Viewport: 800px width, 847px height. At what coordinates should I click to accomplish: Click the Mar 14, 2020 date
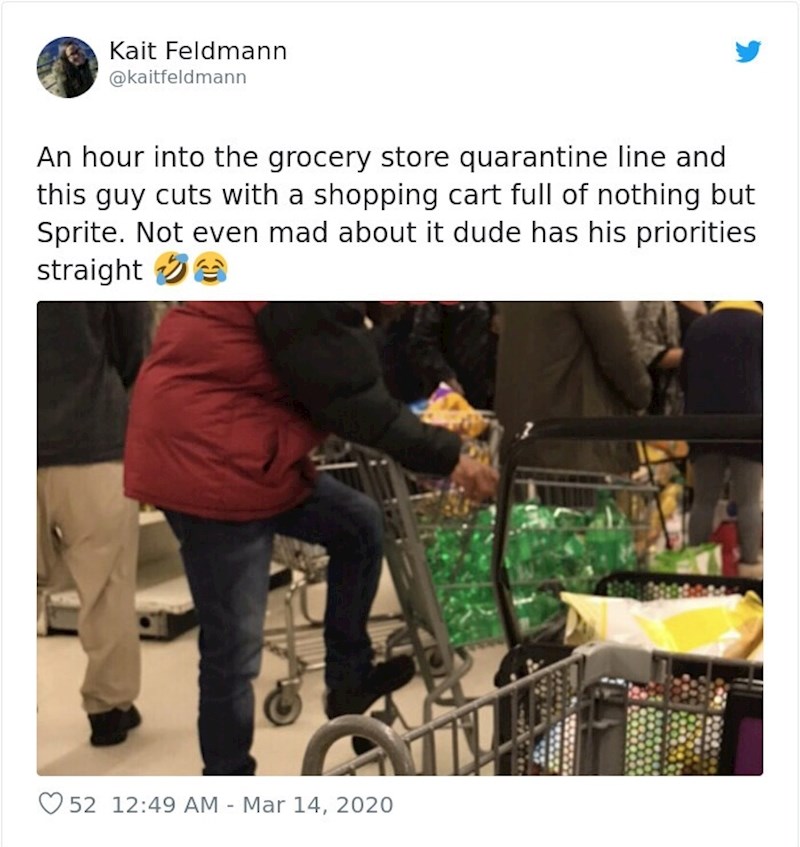pos(318,804)
